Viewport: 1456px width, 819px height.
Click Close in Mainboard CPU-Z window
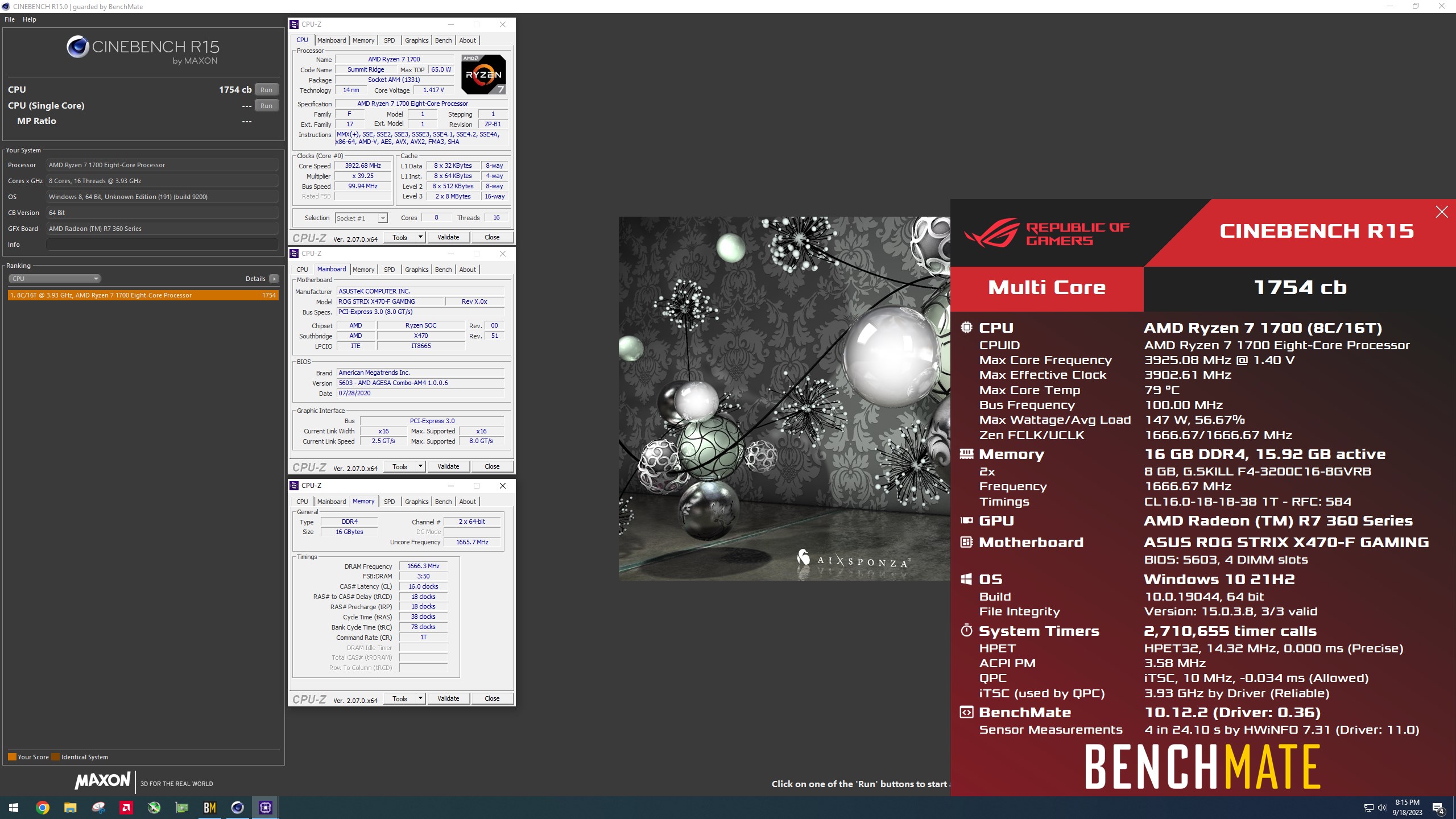(x=492, y=466)
